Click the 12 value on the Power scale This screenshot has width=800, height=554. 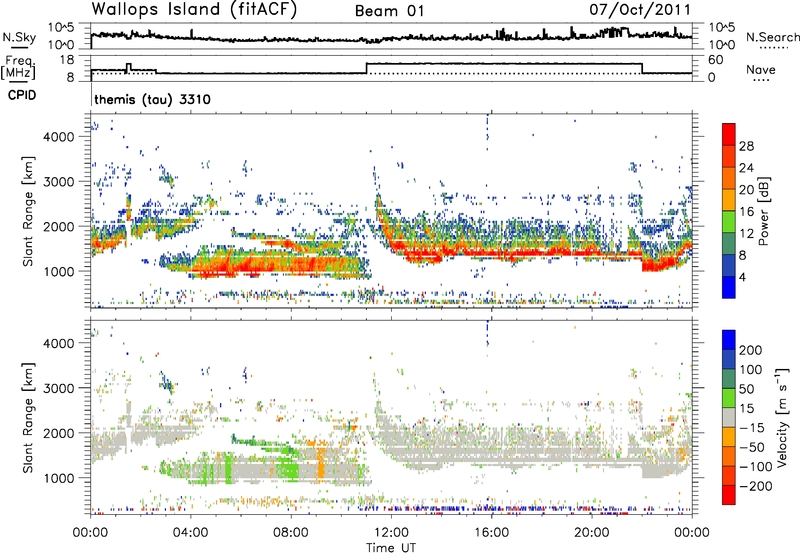click(746, 234)
